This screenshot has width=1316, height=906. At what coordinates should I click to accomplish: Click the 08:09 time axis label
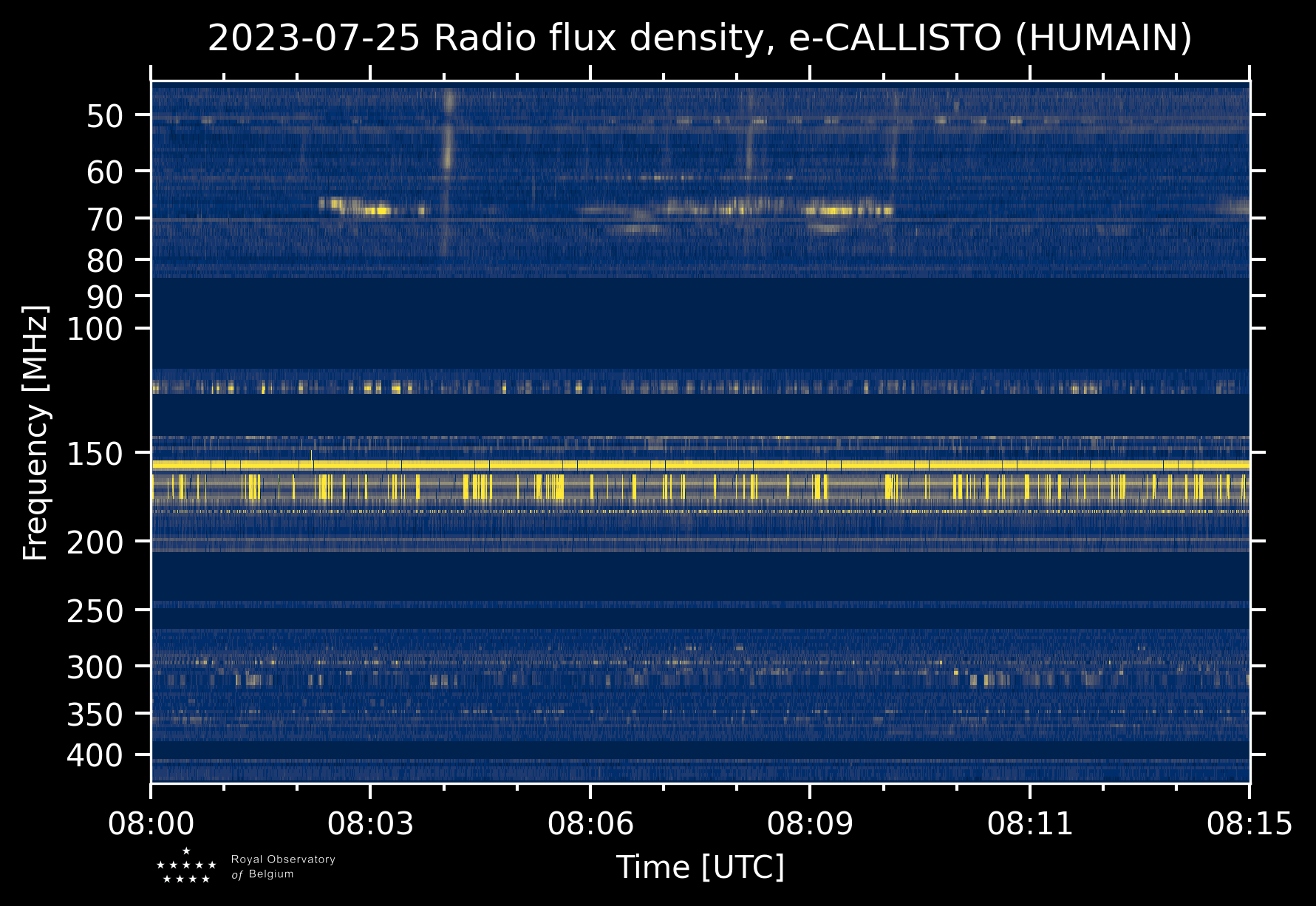(x=810, y=823)
